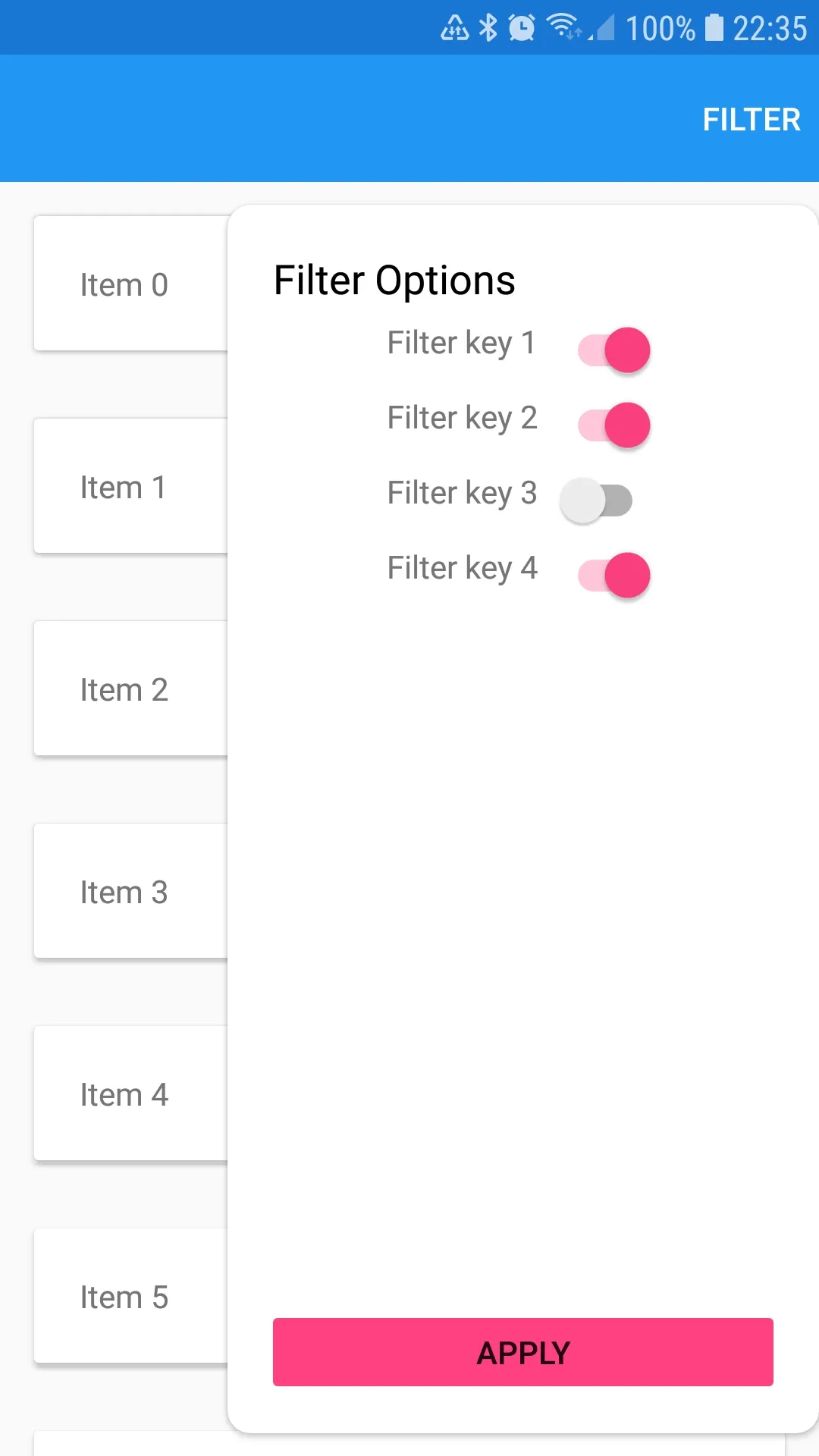Turn off Filter key 1 switch
The width and height of the screenshot is (819, 1456).
(614, 350)
